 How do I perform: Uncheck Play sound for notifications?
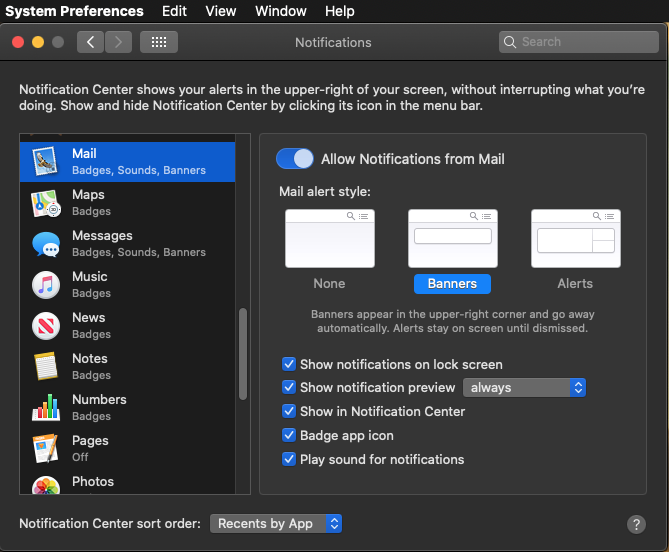pyautogui.click(x=289, y=459)
